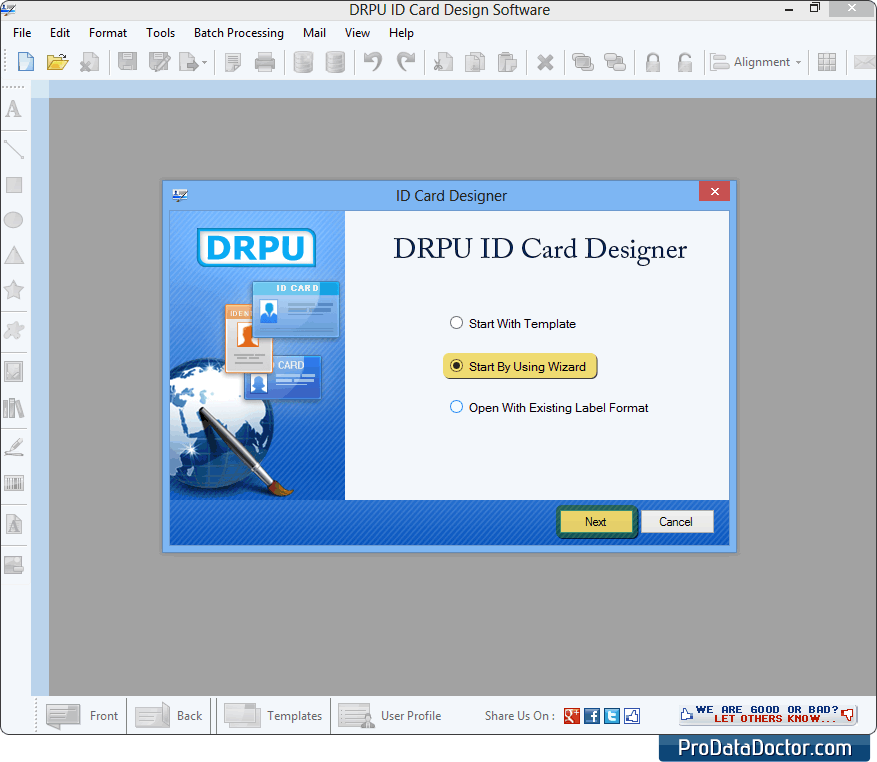
Task: Click the Next button
Action: [x=596, y=521]
